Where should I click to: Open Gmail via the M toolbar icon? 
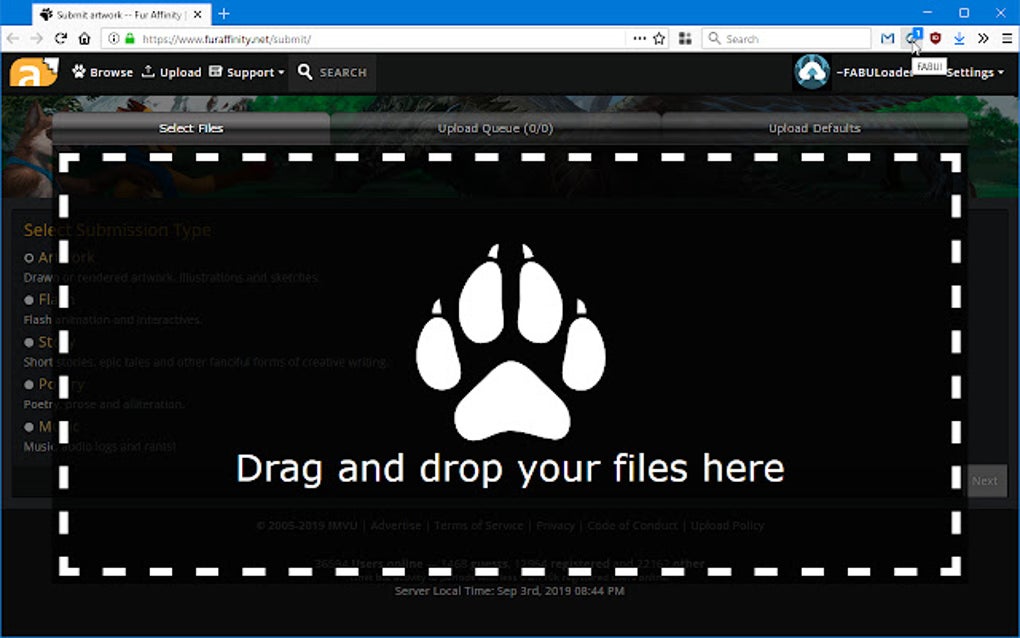click(886, 38)
